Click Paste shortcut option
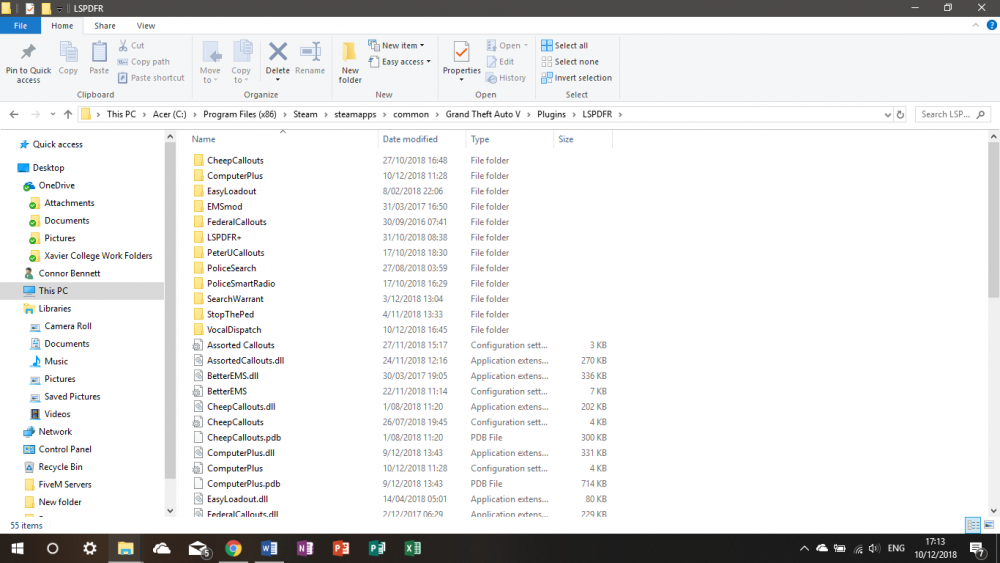 [x=151, y=78]
